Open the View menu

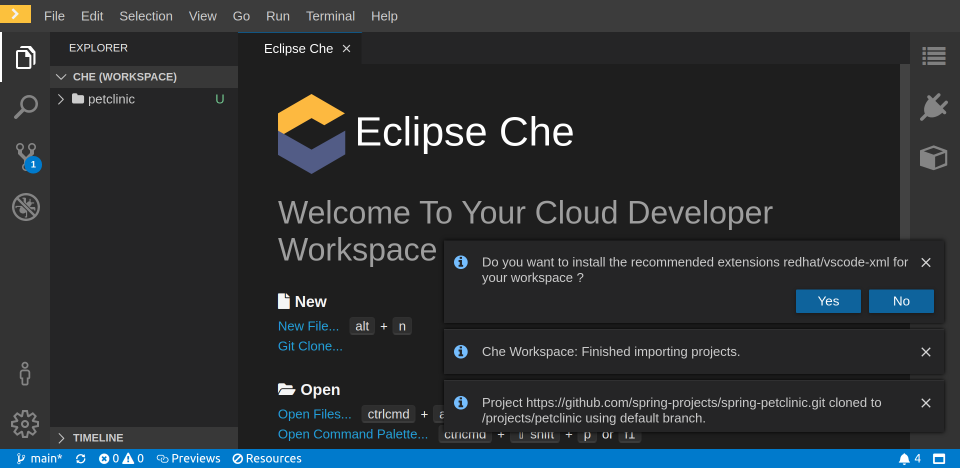click(x=203, y=16)
